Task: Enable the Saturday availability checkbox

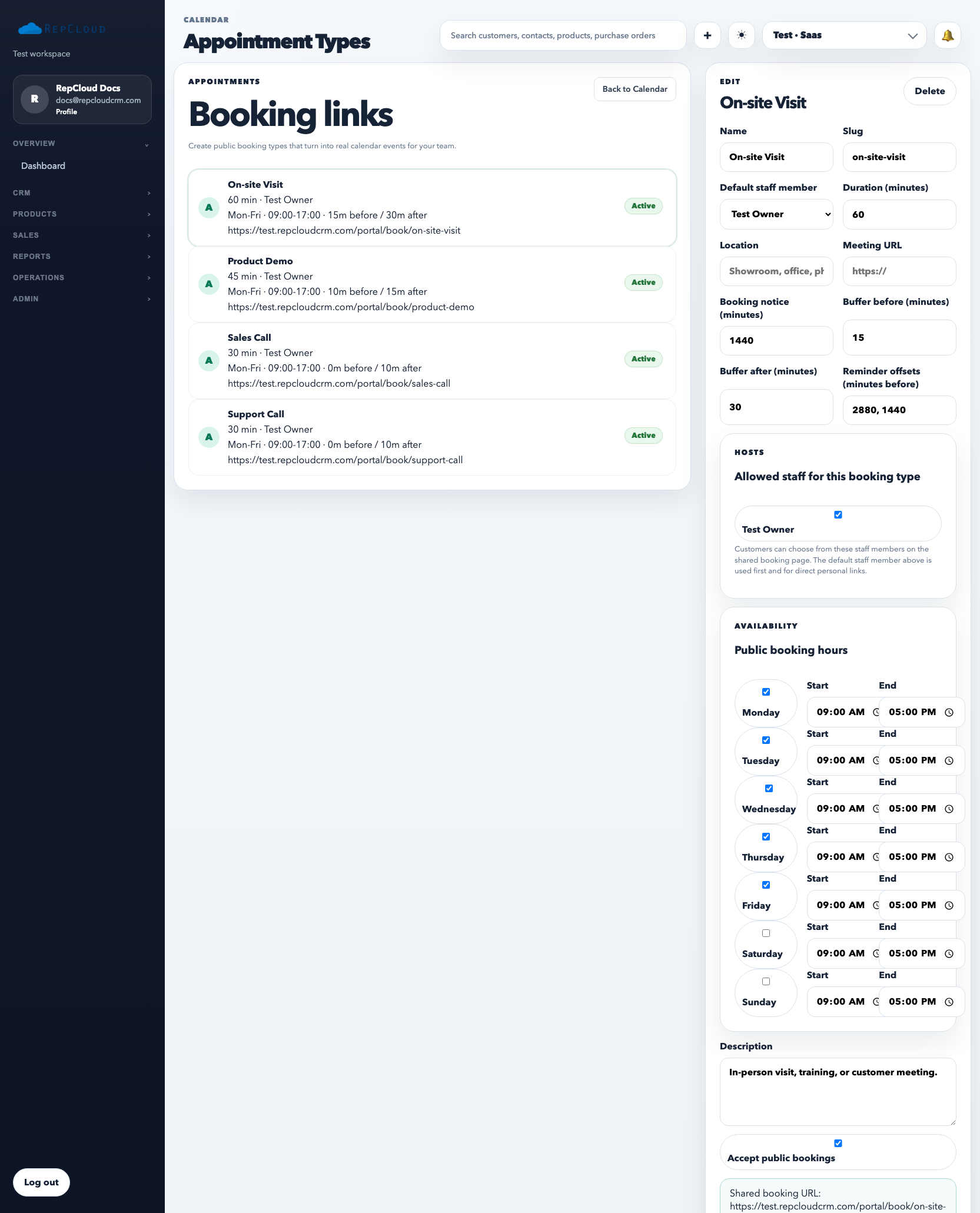Action: click(x=766, y=933)
